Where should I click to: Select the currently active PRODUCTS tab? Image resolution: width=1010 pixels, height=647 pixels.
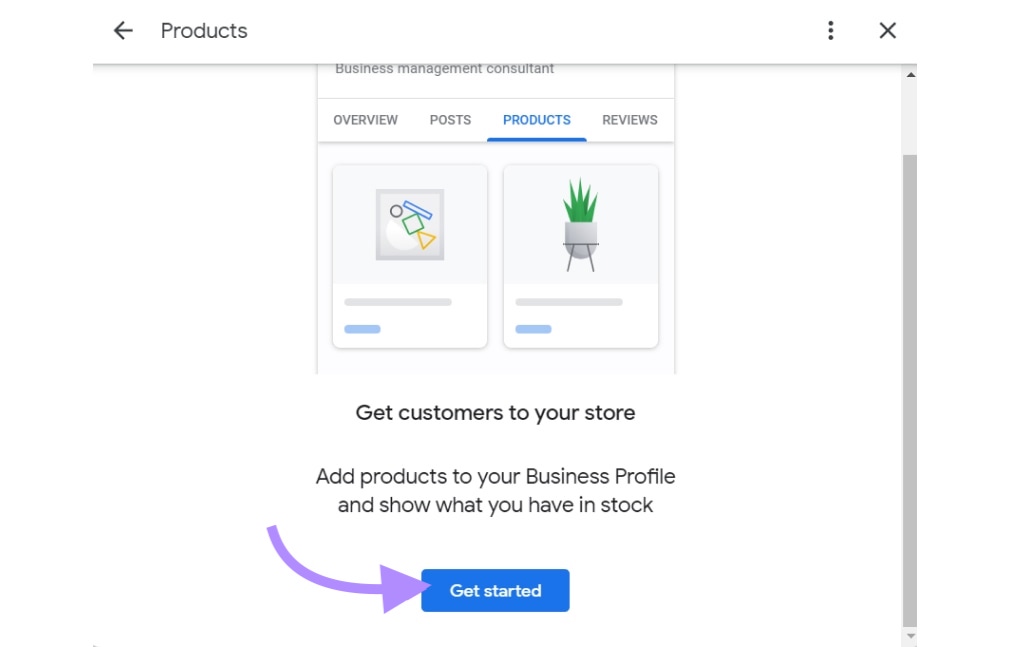(536, 120)
